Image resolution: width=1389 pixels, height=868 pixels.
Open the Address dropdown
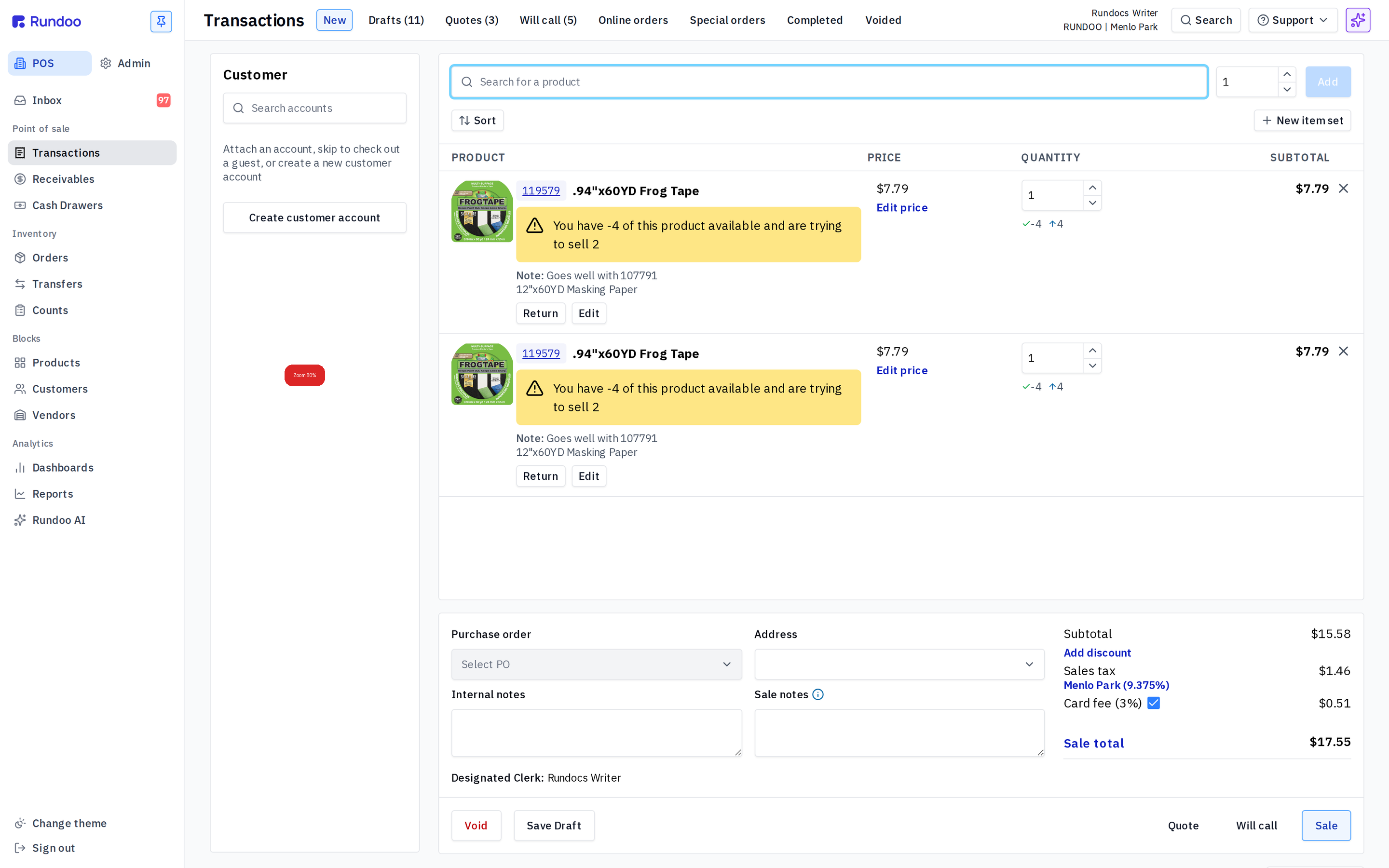[x=899, y=664]
